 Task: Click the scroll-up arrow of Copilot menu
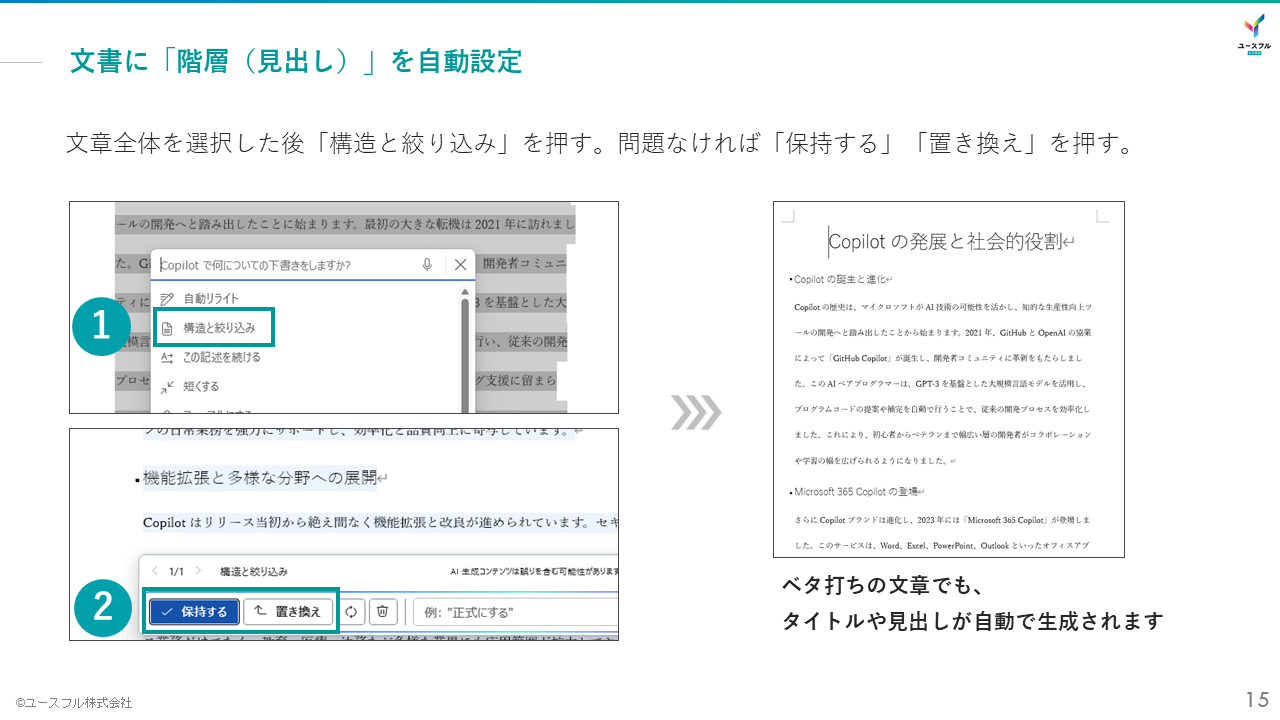pyautogui.click(x=464, y=292)
